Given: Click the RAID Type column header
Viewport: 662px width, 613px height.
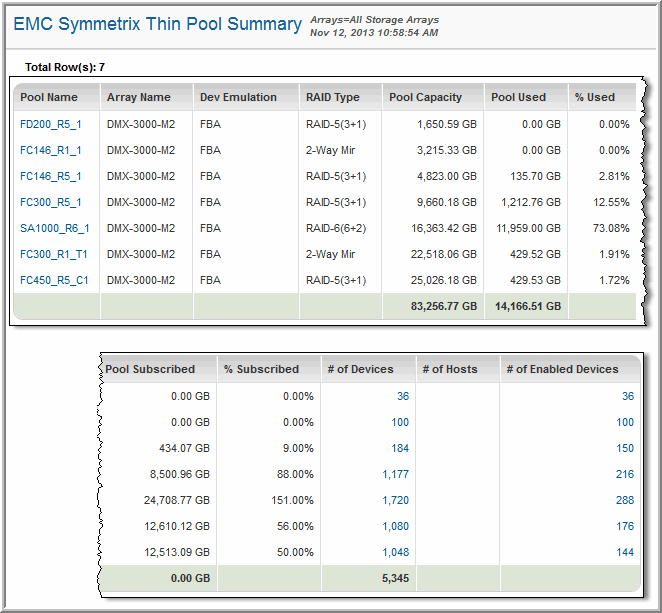Looking at the screenshot, I should point(333,97).
